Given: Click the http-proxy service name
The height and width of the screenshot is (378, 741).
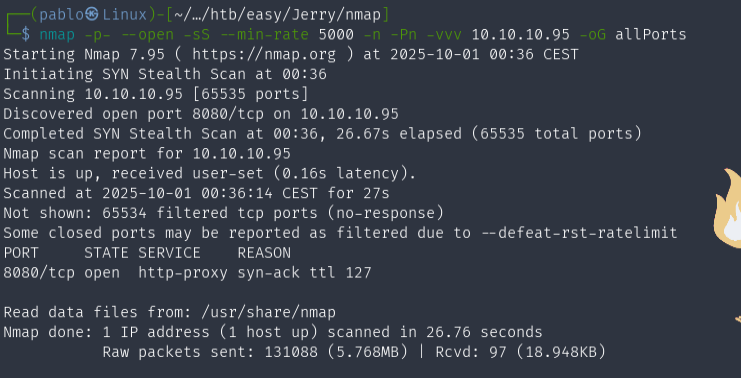Looking at the screenshot, I should tap(183, 273).
